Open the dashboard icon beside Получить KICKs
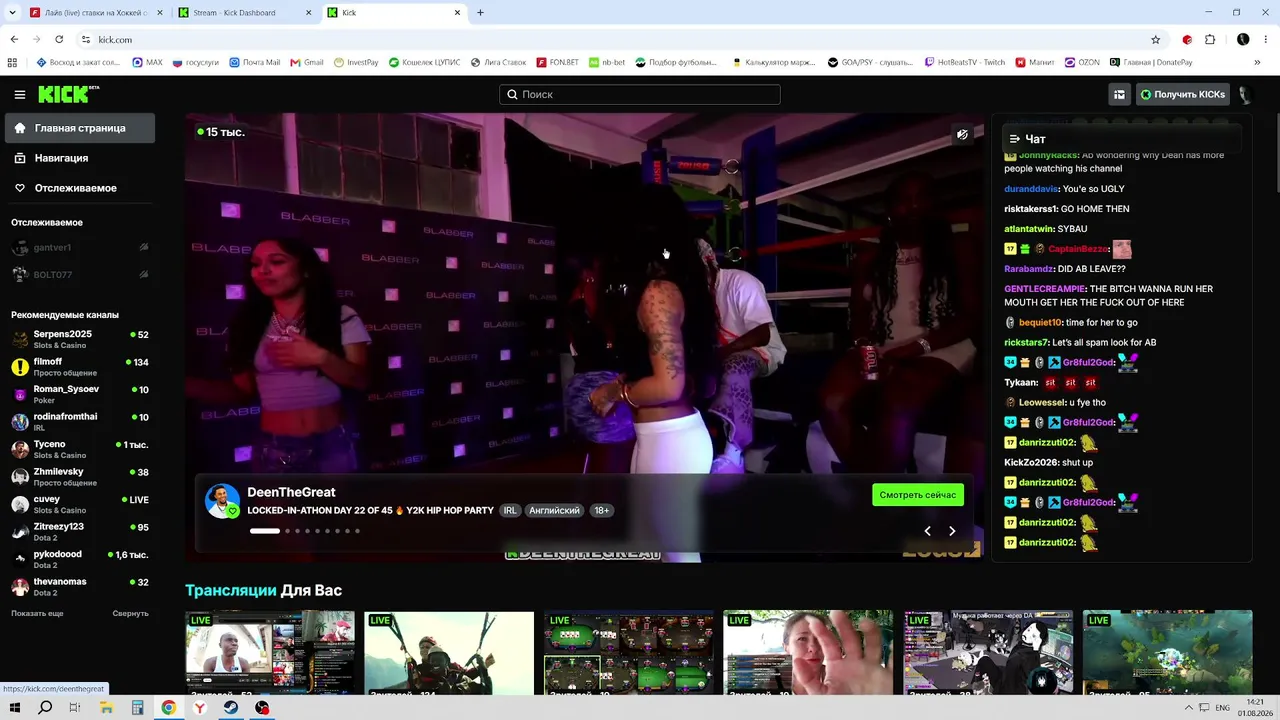The width and height of the screenshot is (1280, 720). [1119, 95]
